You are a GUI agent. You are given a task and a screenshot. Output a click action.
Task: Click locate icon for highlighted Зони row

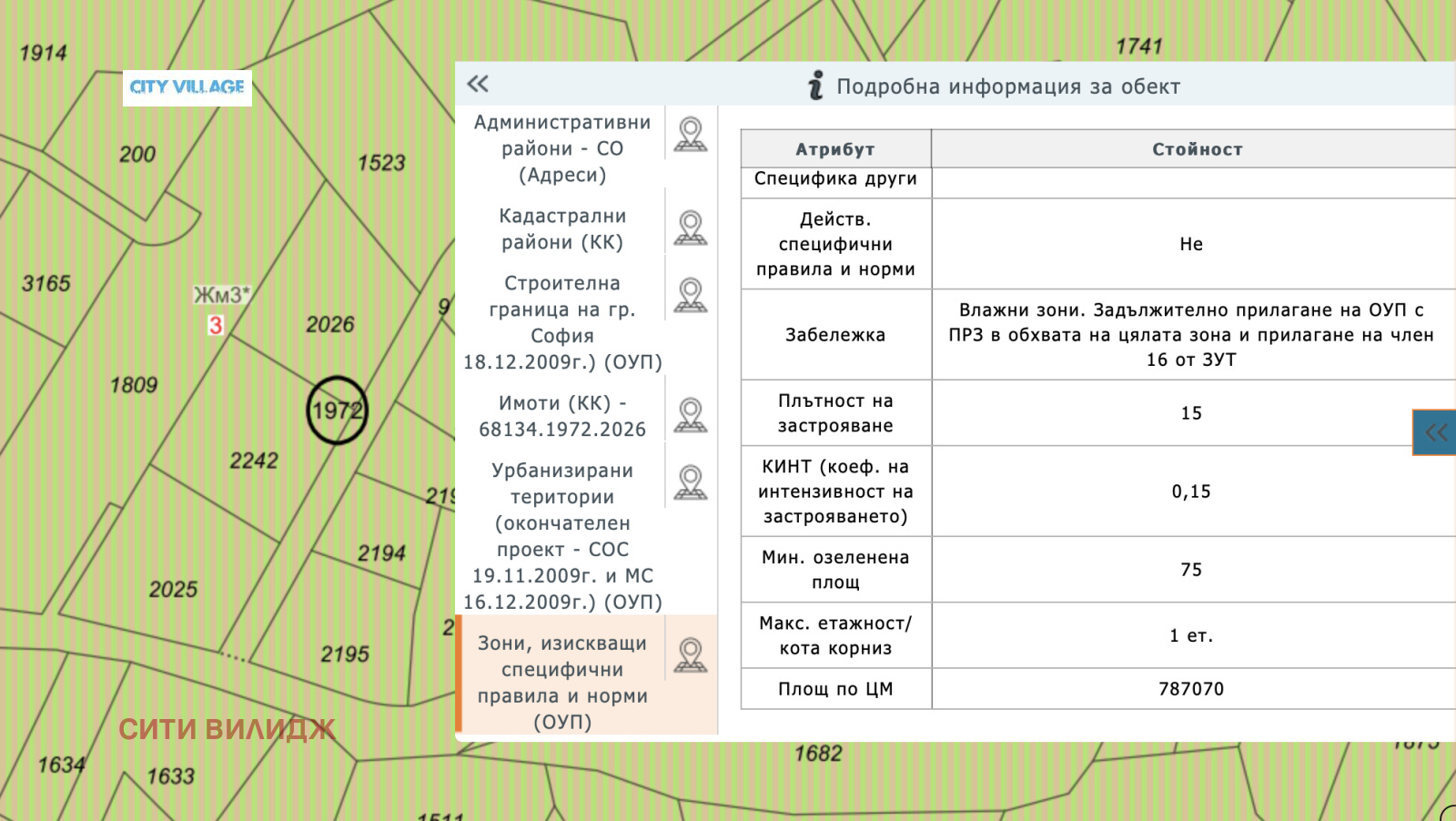[691, 655]
